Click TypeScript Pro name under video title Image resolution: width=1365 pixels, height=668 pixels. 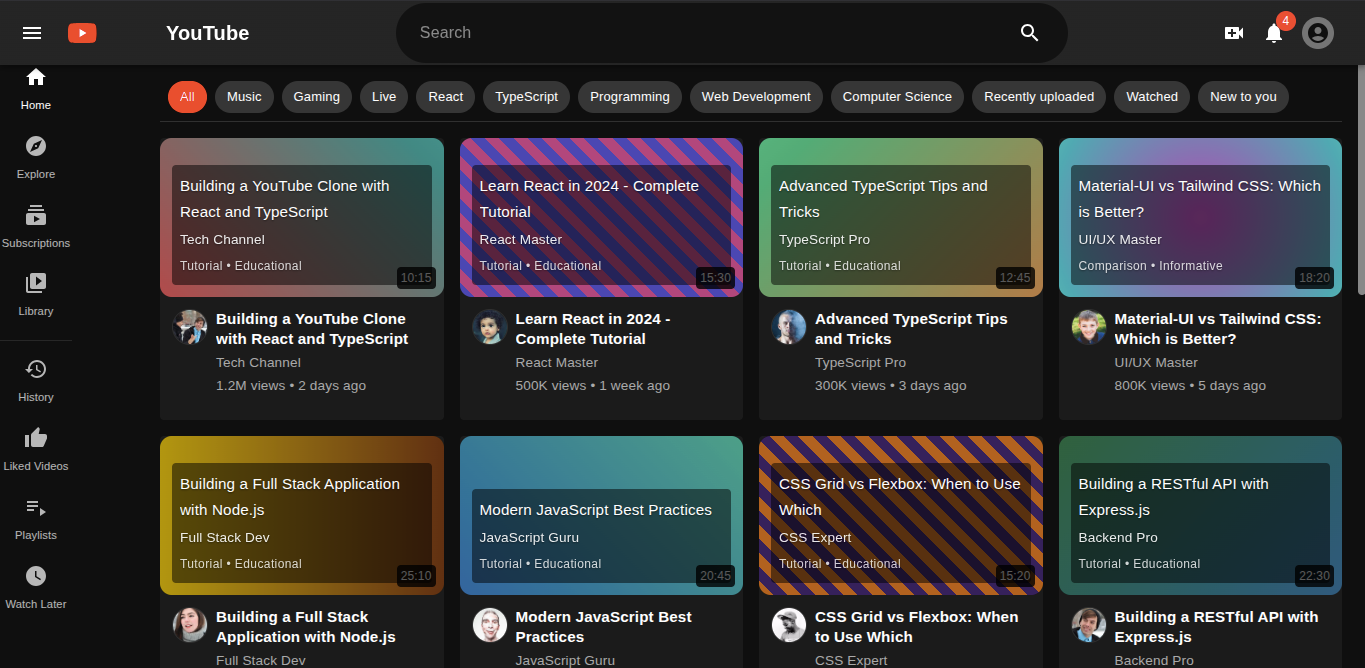click(860, 362)
